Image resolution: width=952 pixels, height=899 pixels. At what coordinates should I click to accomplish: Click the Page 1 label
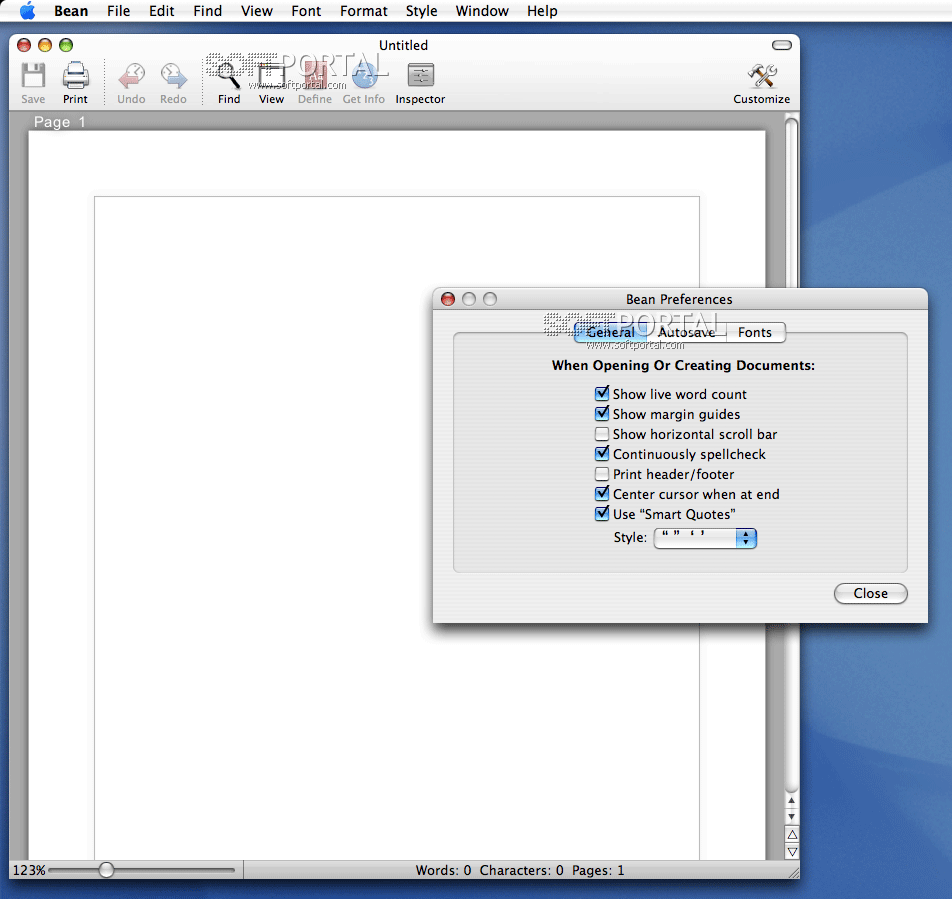pyautogui.click(x=60, y=122)
